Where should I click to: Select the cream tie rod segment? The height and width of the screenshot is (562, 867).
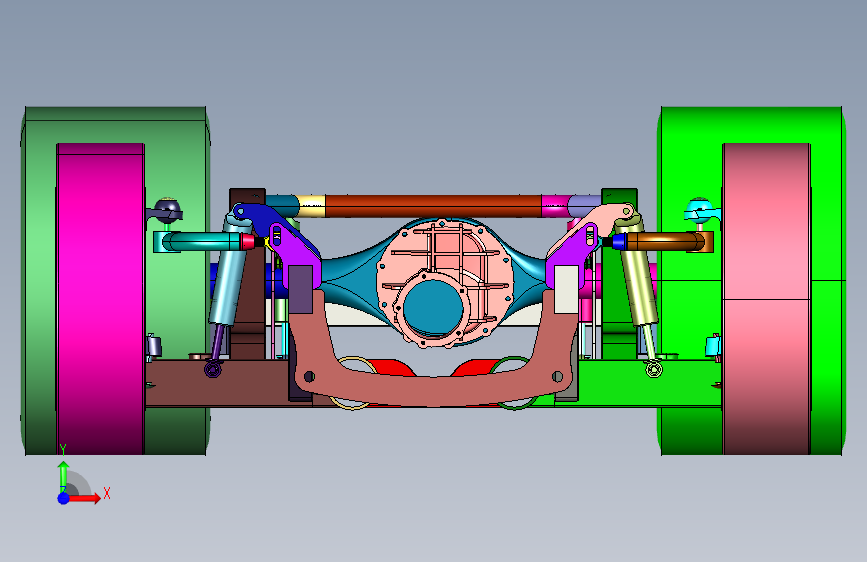pyautogui.click(x=312, y=206)
